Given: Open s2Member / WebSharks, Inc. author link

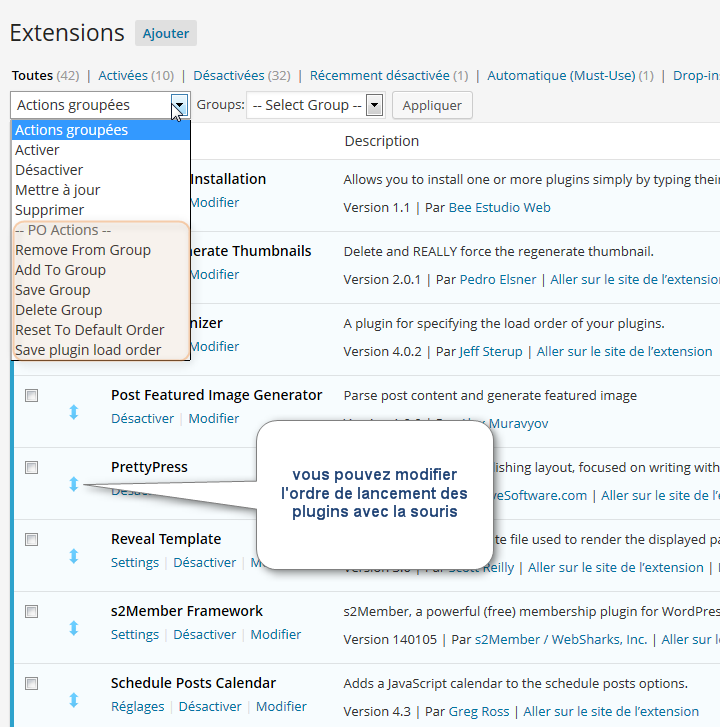Looking at the screenshot, I should (x=561, y=639).
